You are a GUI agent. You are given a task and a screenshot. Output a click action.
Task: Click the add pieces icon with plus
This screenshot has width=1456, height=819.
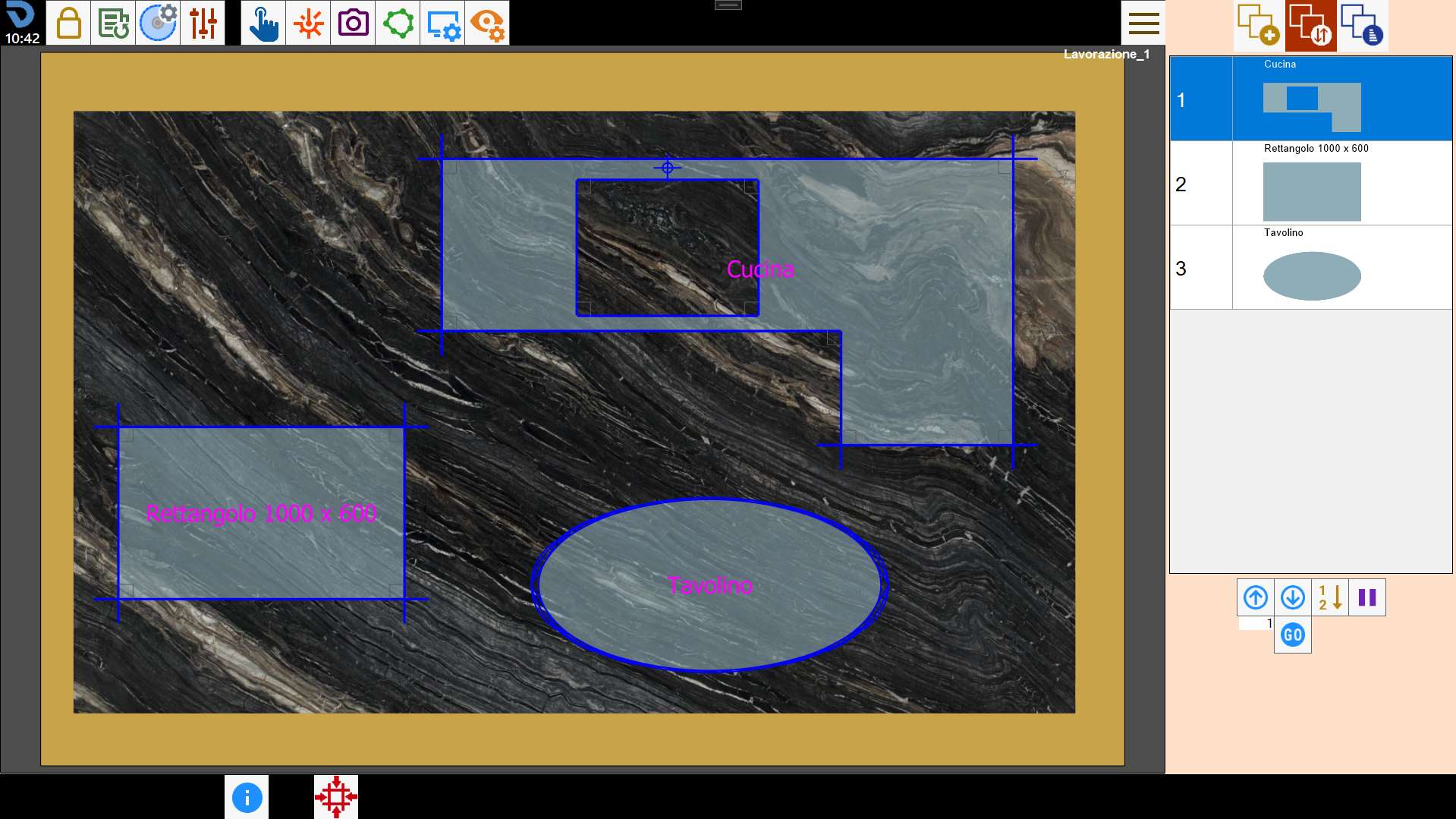tap(1259, 26)
